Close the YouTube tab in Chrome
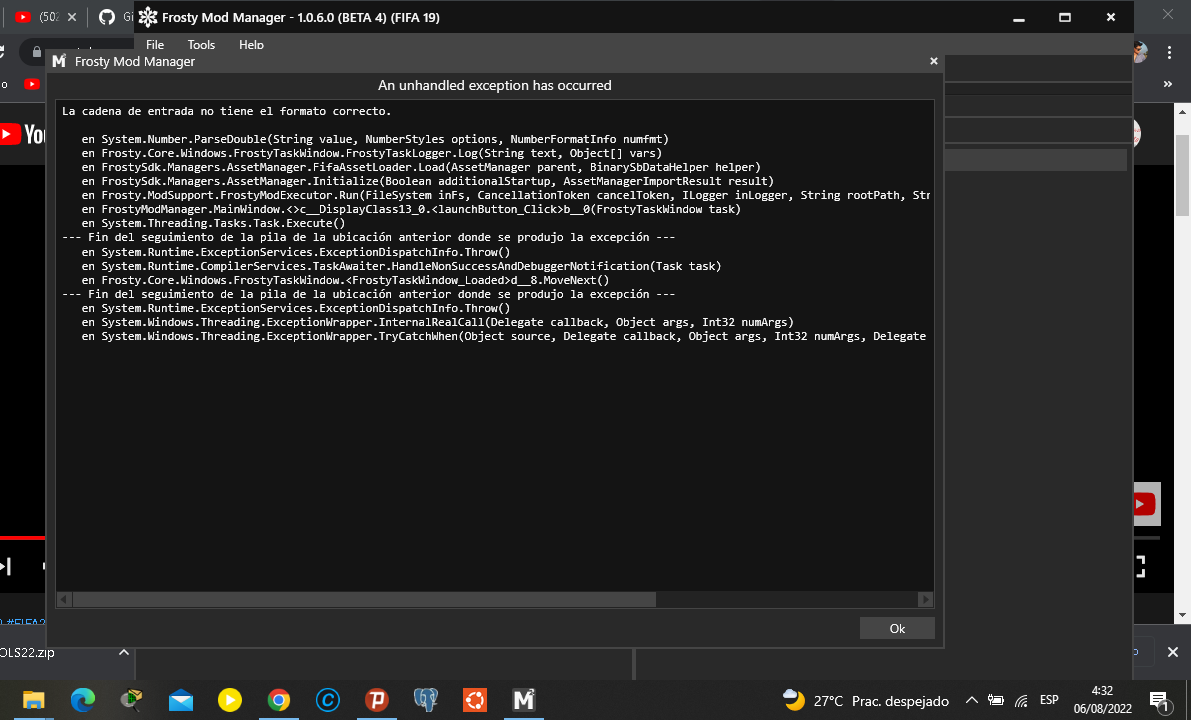1191x720 pixels. [72, 17]
